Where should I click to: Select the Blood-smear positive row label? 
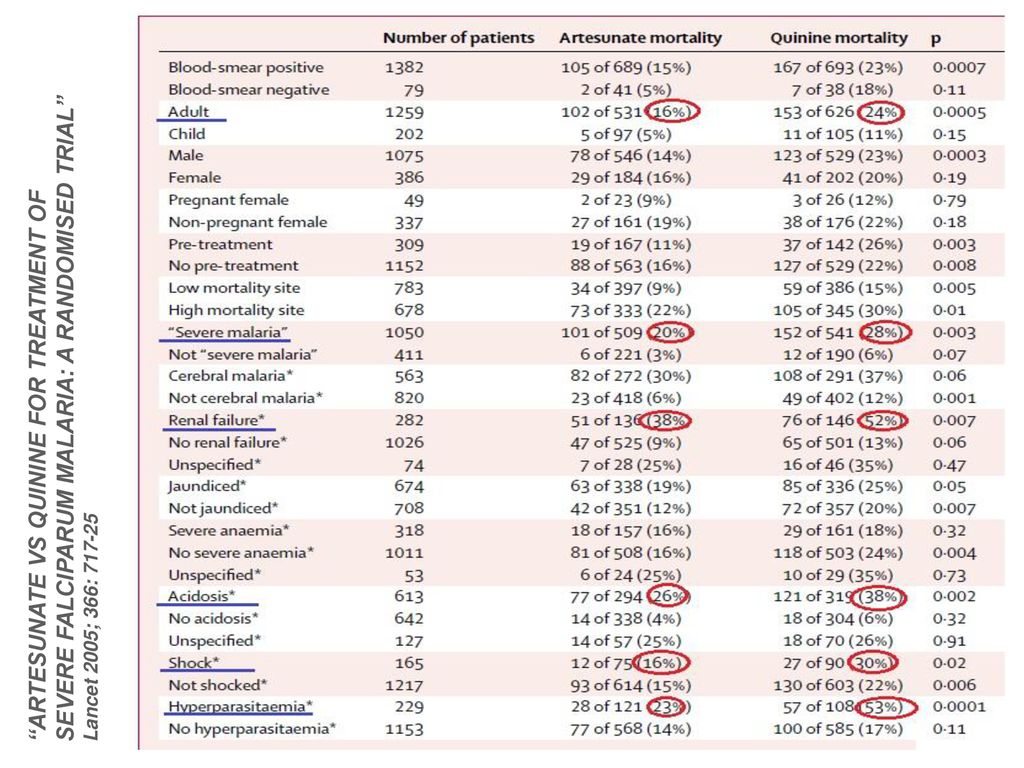[x=246, y=67]
